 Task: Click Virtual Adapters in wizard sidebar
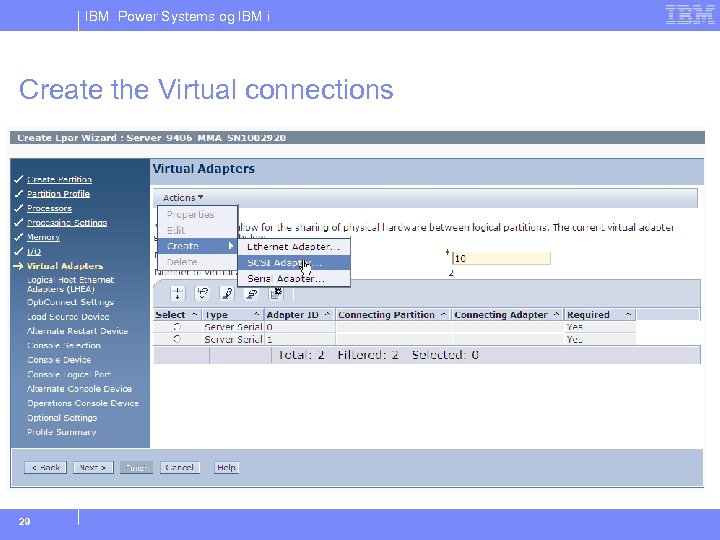(x=65, y=266)
